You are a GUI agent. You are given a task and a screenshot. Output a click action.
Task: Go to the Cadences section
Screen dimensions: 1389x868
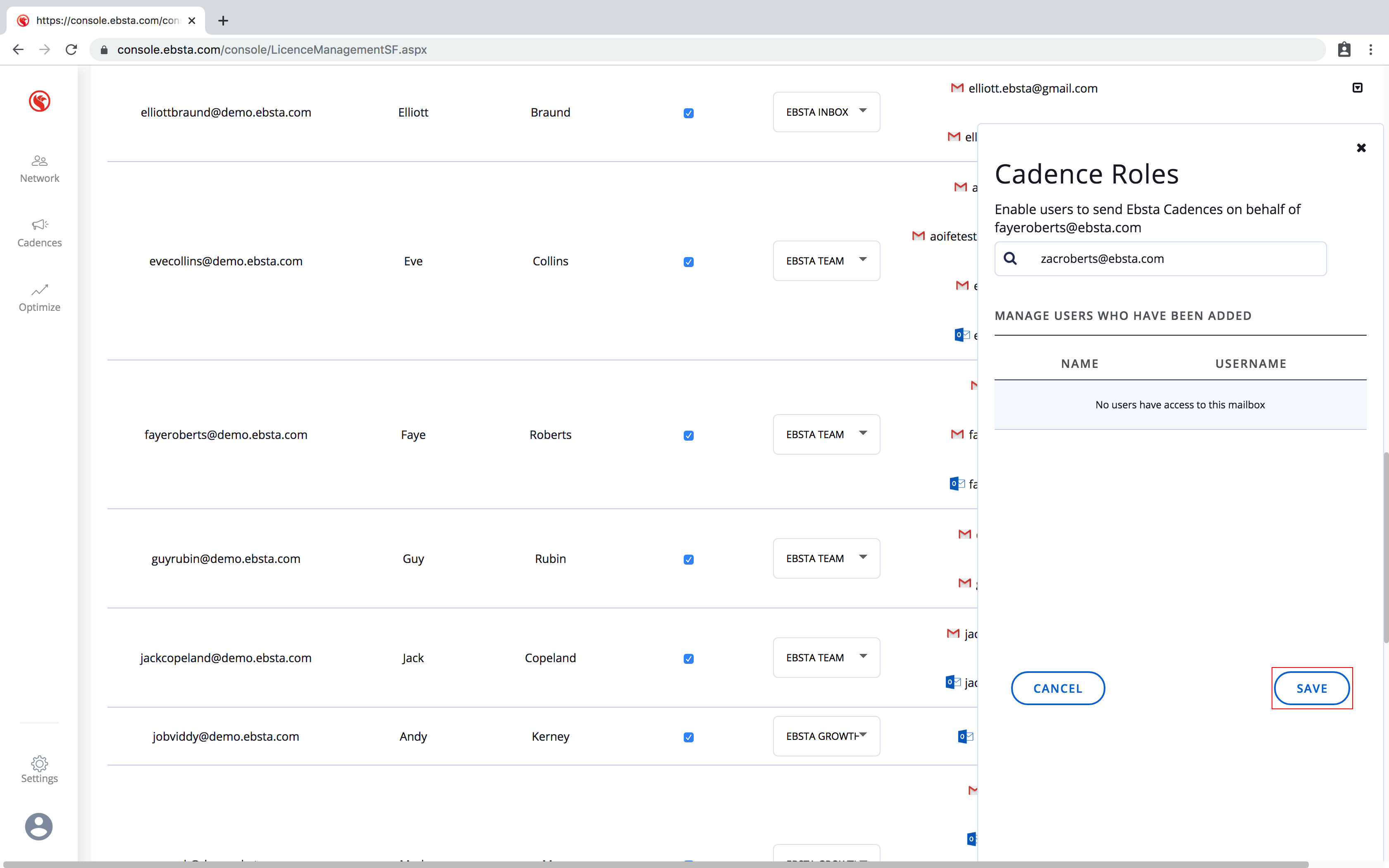point(40,233)
